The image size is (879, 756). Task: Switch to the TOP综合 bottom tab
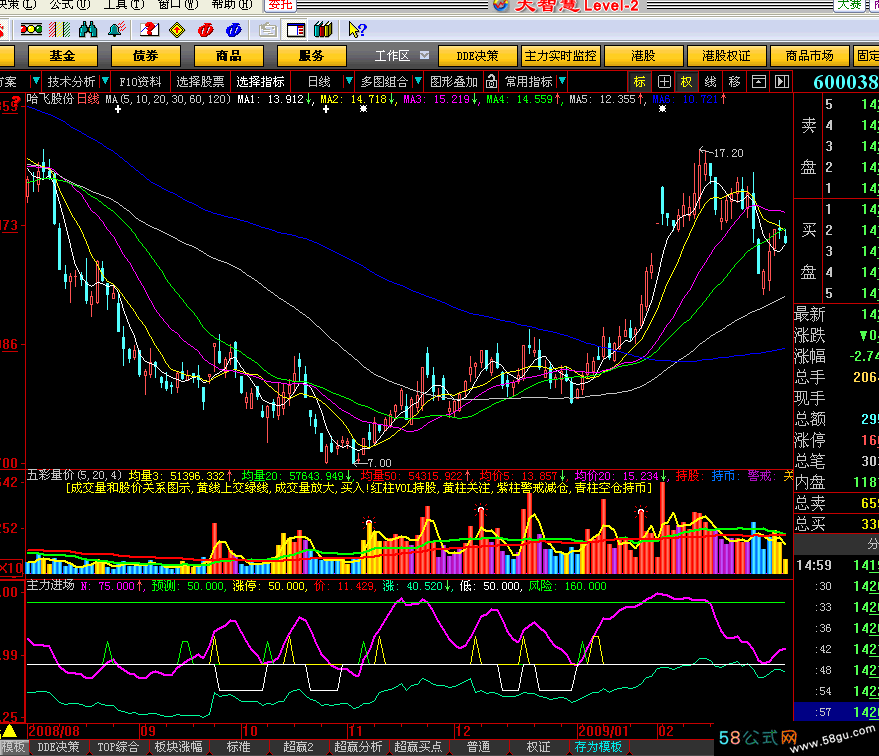tap(118, 747)
